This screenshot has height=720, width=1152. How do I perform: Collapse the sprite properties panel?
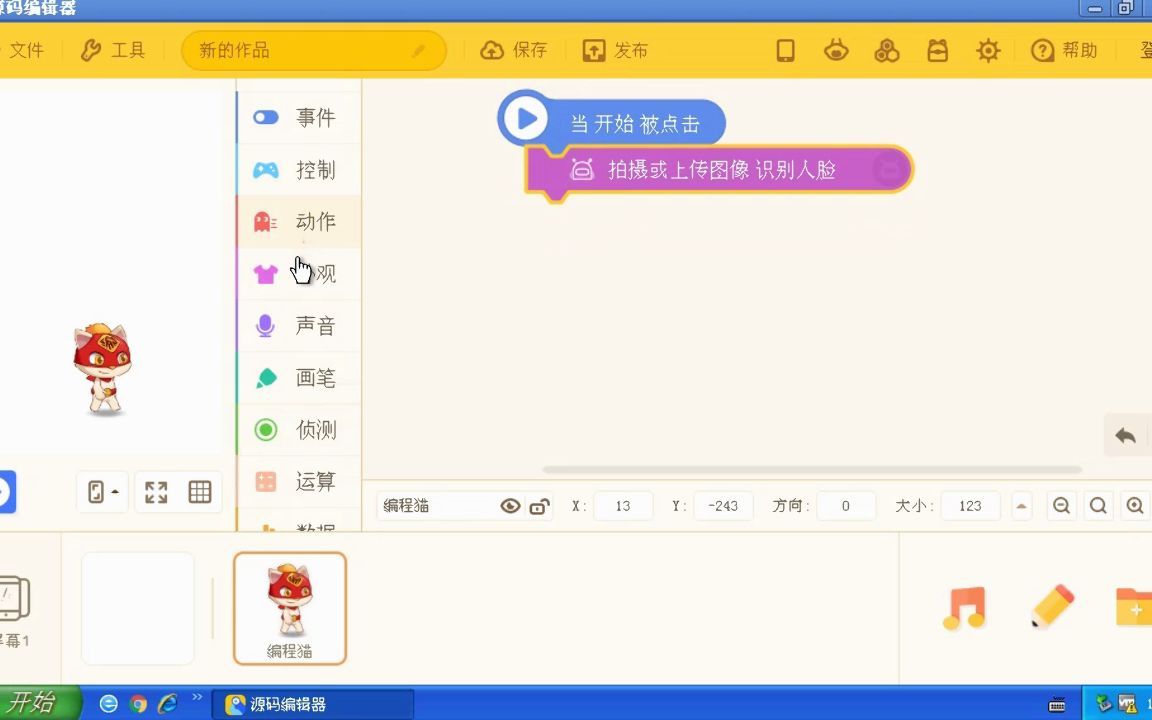point(1021,506)
